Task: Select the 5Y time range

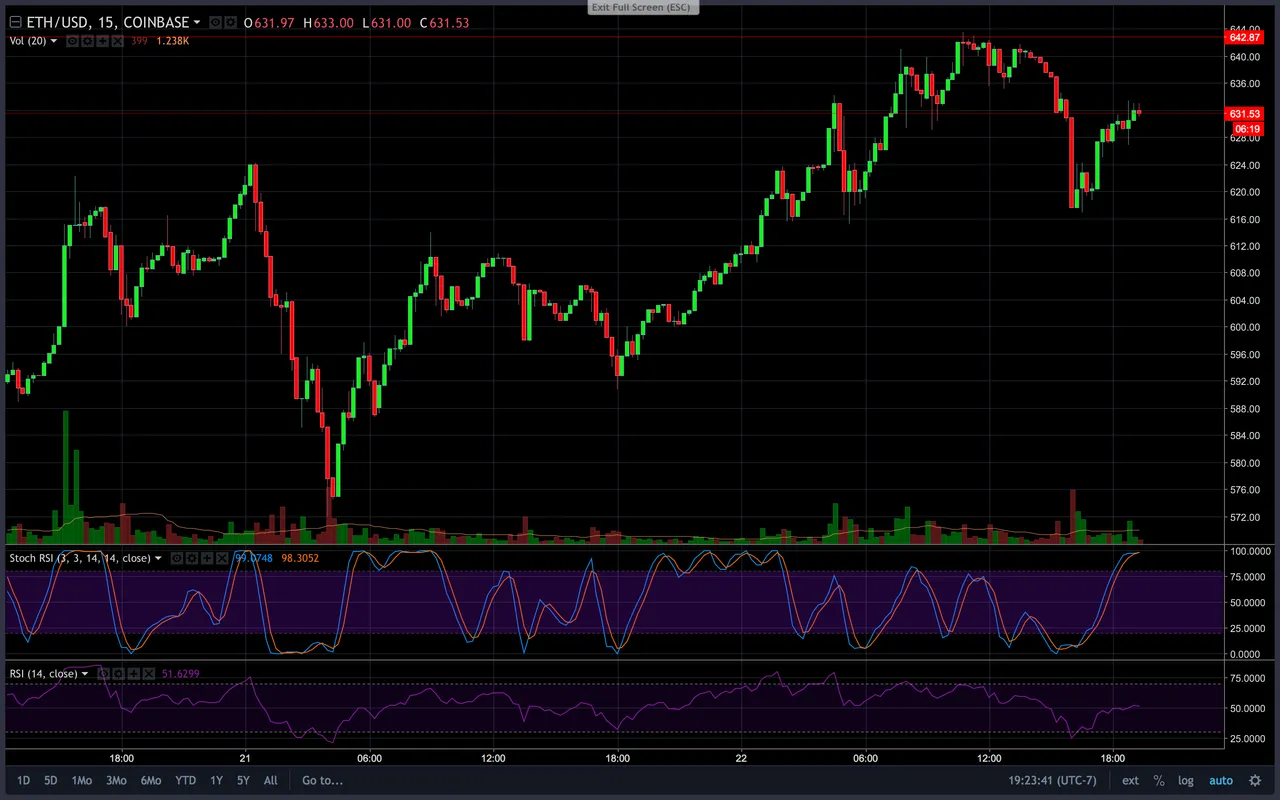Action: click(243, 780)
